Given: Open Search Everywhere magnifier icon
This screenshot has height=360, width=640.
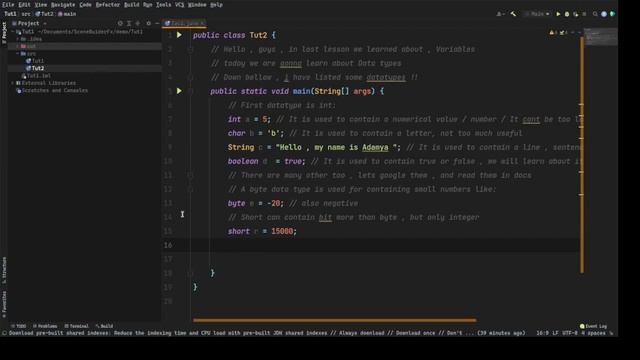Looking at the screenshot, I should (595, 14).
